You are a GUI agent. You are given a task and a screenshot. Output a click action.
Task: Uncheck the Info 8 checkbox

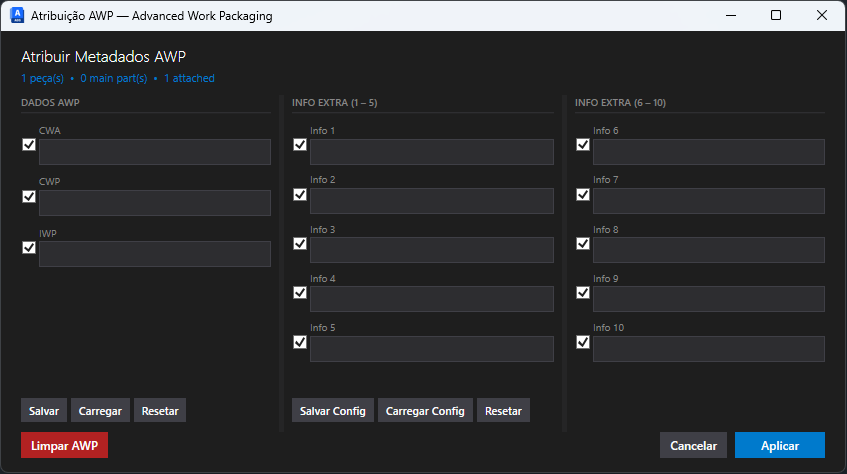point(583,244)
